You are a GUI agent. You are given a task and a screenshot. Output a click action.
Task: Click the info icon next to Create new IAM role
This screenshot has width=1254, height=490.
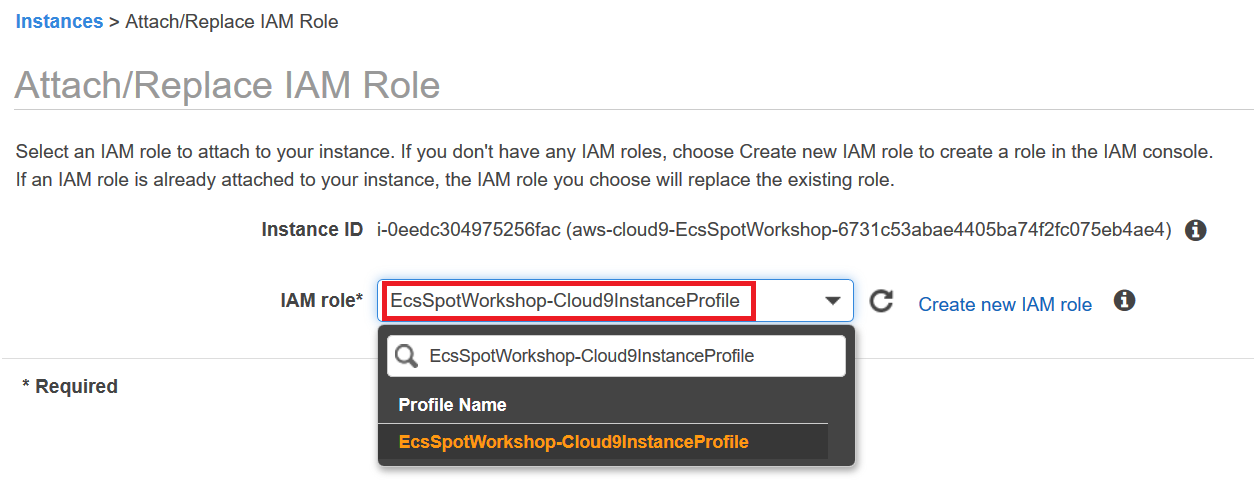click(1124, 300)
